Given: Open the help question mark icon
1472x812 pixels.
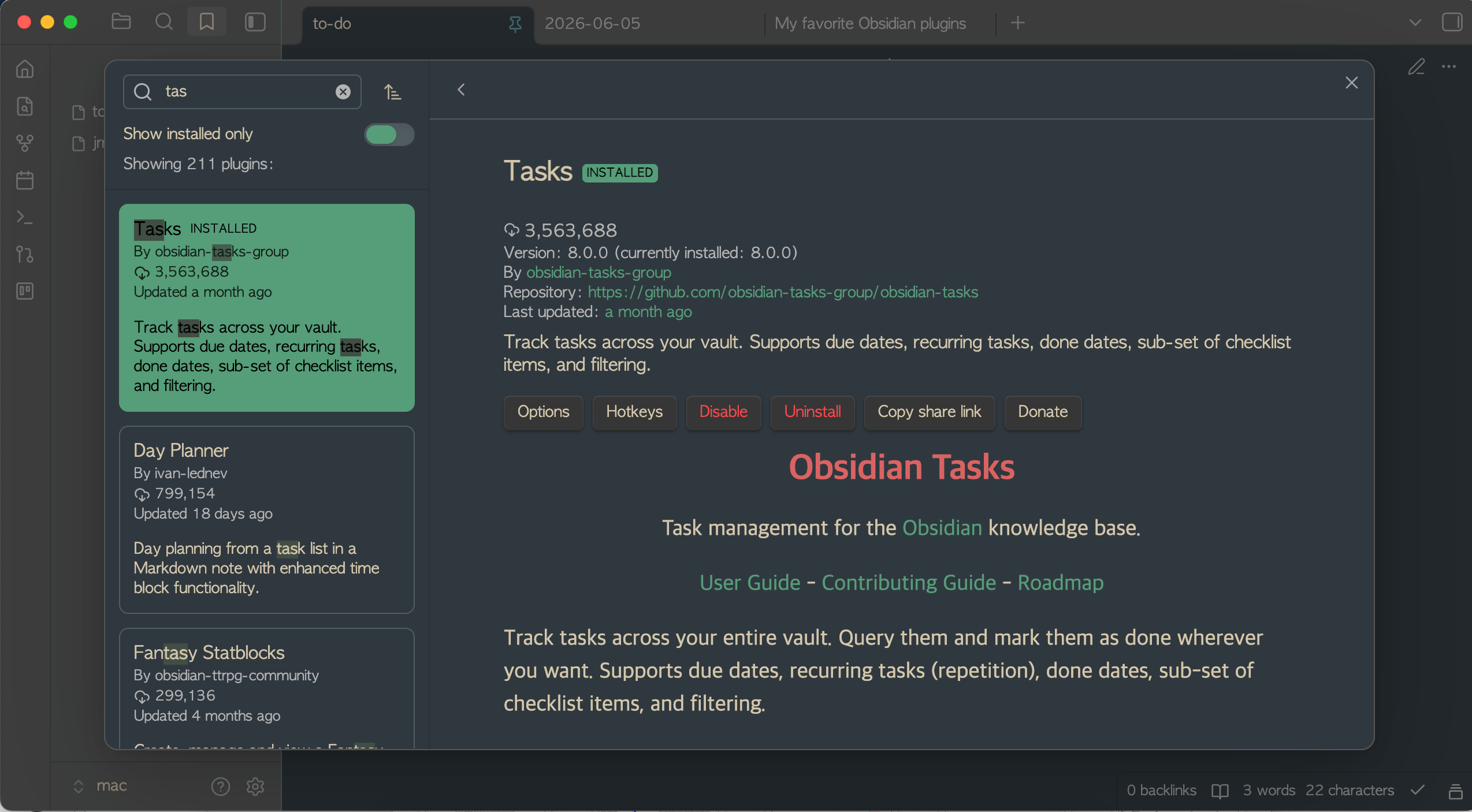Looking at the screenshot, I should click(x=221, y=786).
